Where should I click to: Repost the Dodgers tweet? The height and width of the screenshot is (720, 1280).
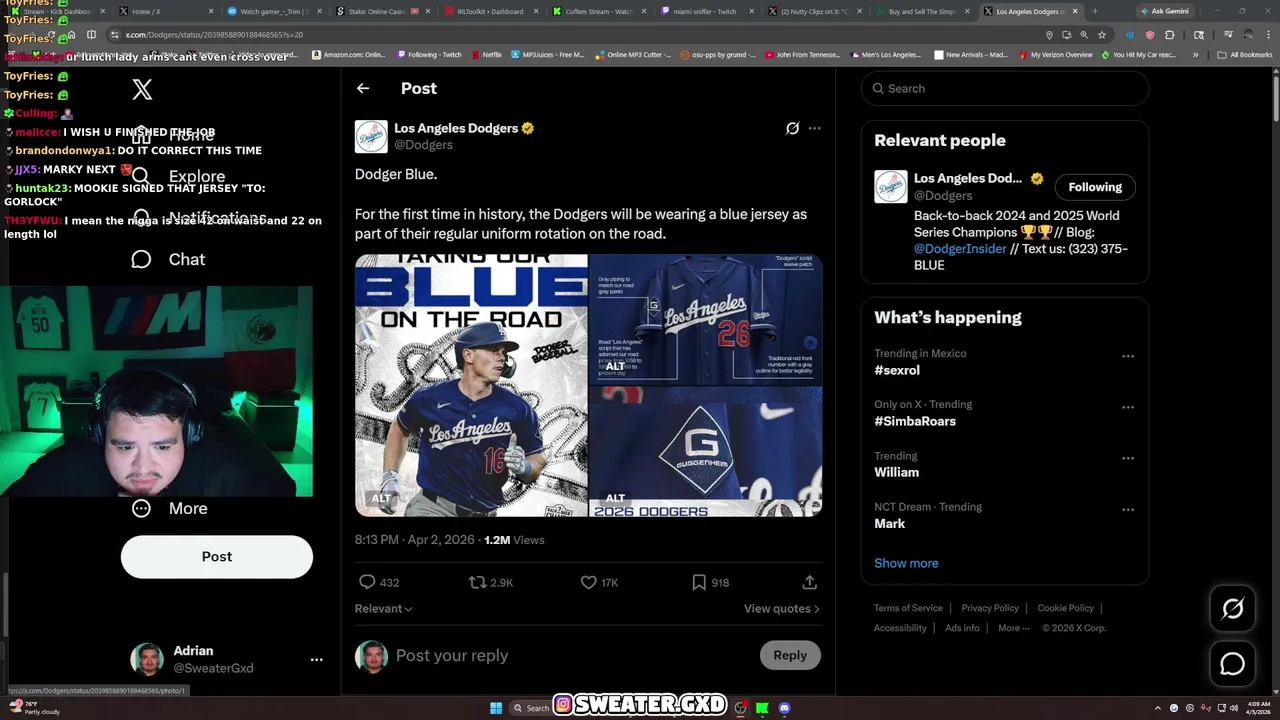click(478, 582)
